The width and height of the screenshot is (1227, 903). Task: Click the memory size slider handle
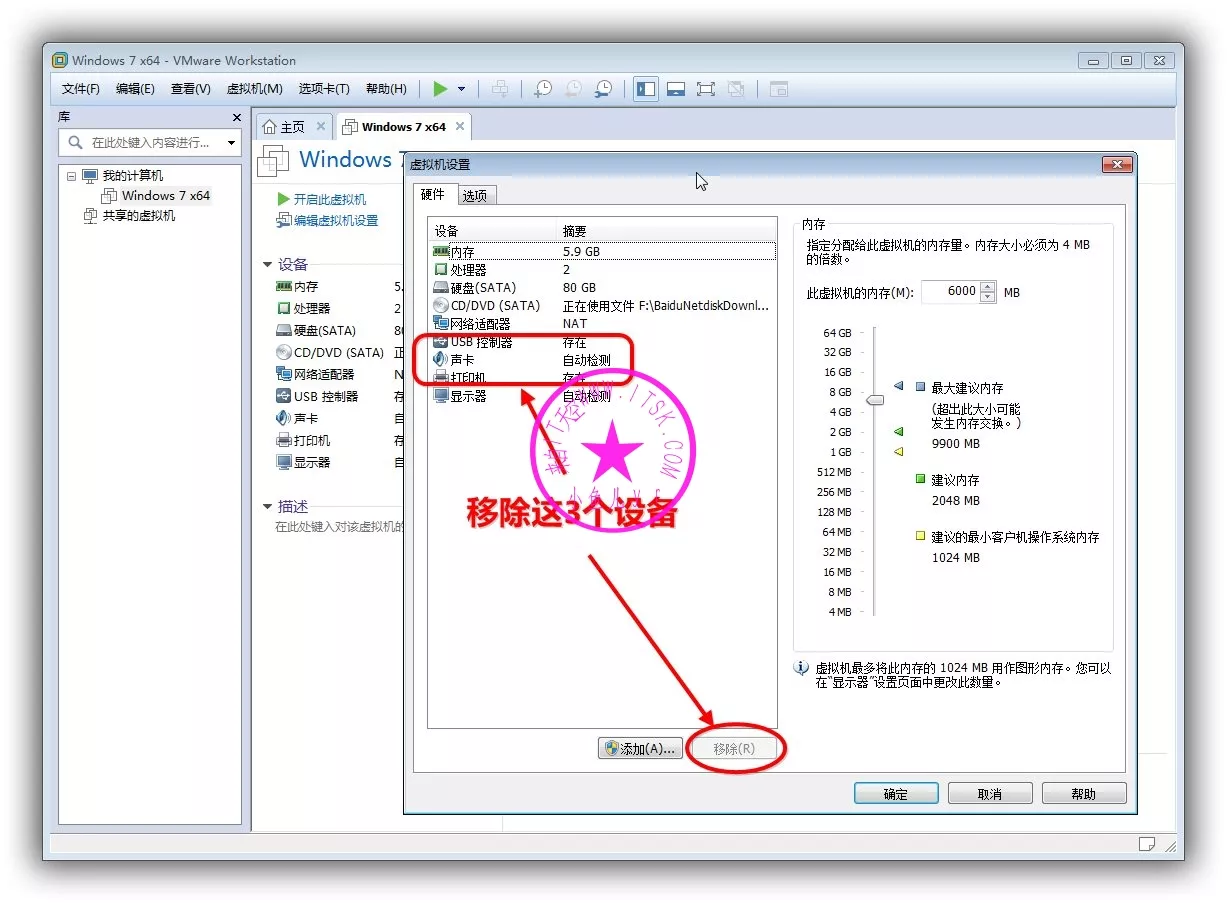click(875, 400)
